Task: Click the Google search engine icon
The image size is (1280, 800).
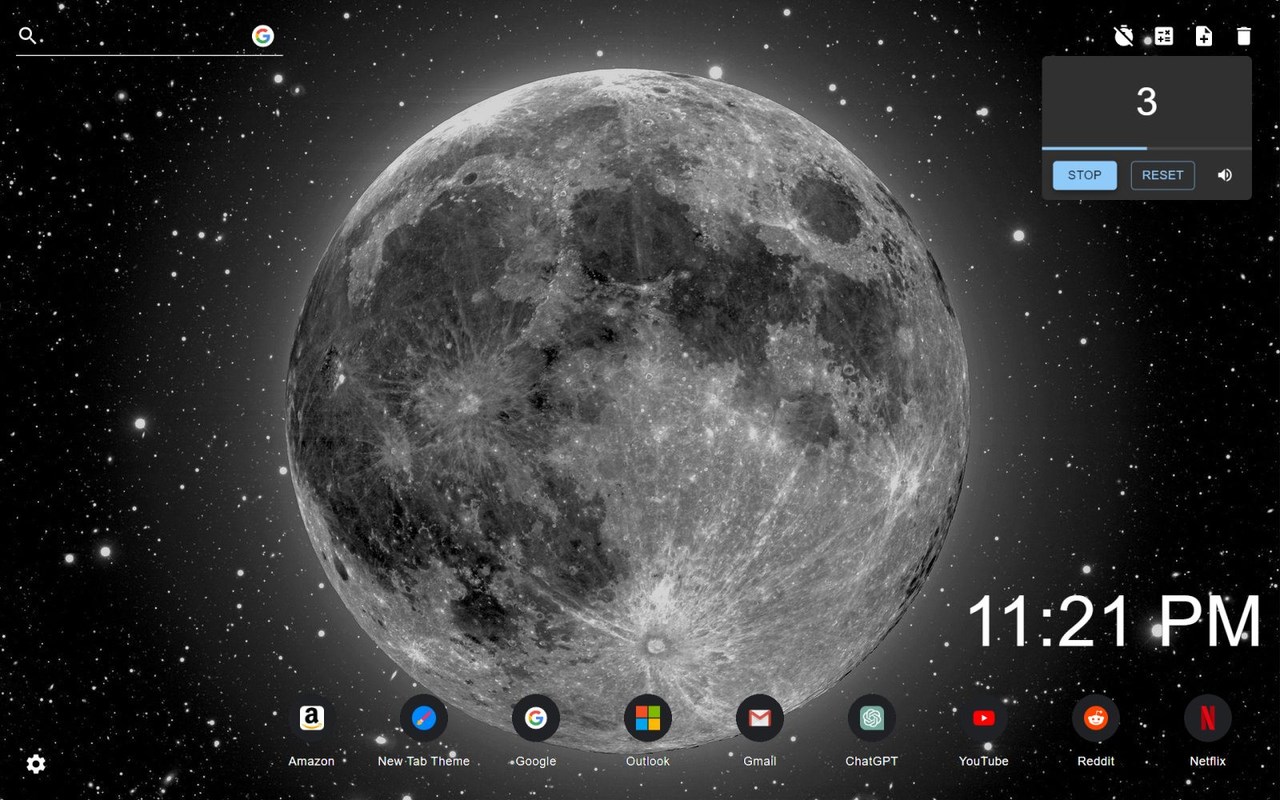Action: click(263, 36)
